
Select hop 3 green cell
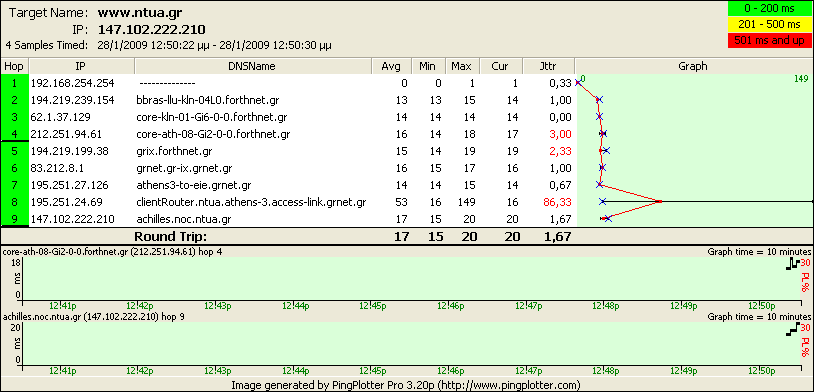[15, 117]
